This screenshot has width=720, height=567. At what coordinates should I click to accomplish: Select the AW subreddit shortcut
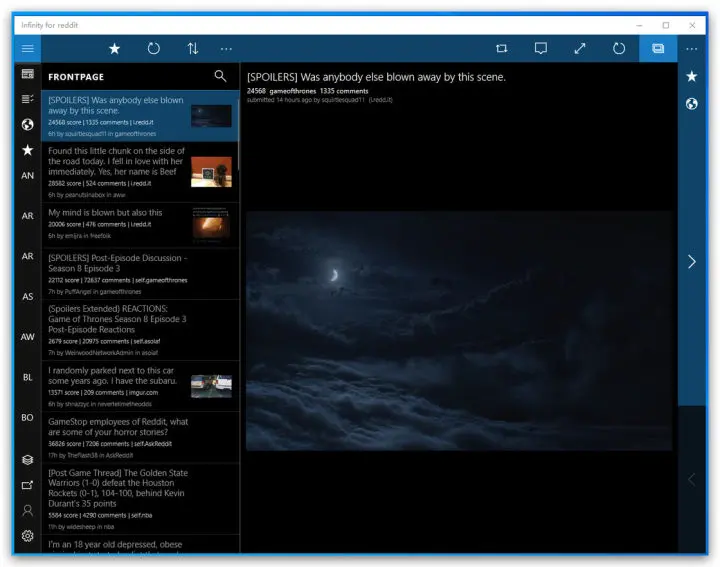tap(28, 337)
